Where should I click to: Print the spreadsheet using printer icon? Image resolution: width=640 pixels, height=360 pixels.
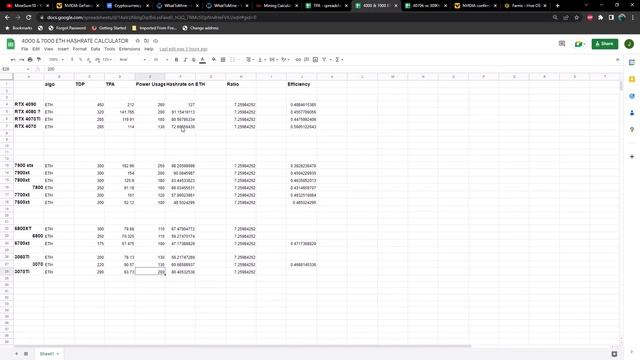pyautogui.click(x=30, y=60)
